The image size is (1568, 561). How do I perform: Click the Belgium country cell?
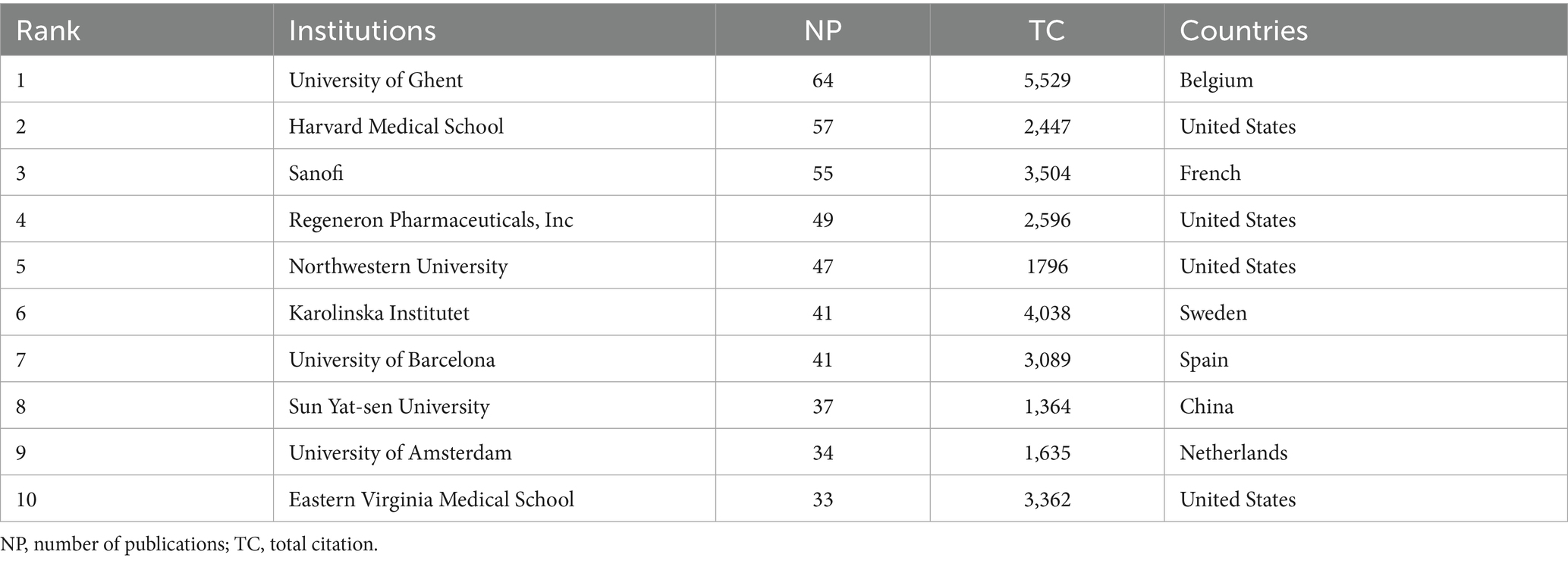point(1216,80)
